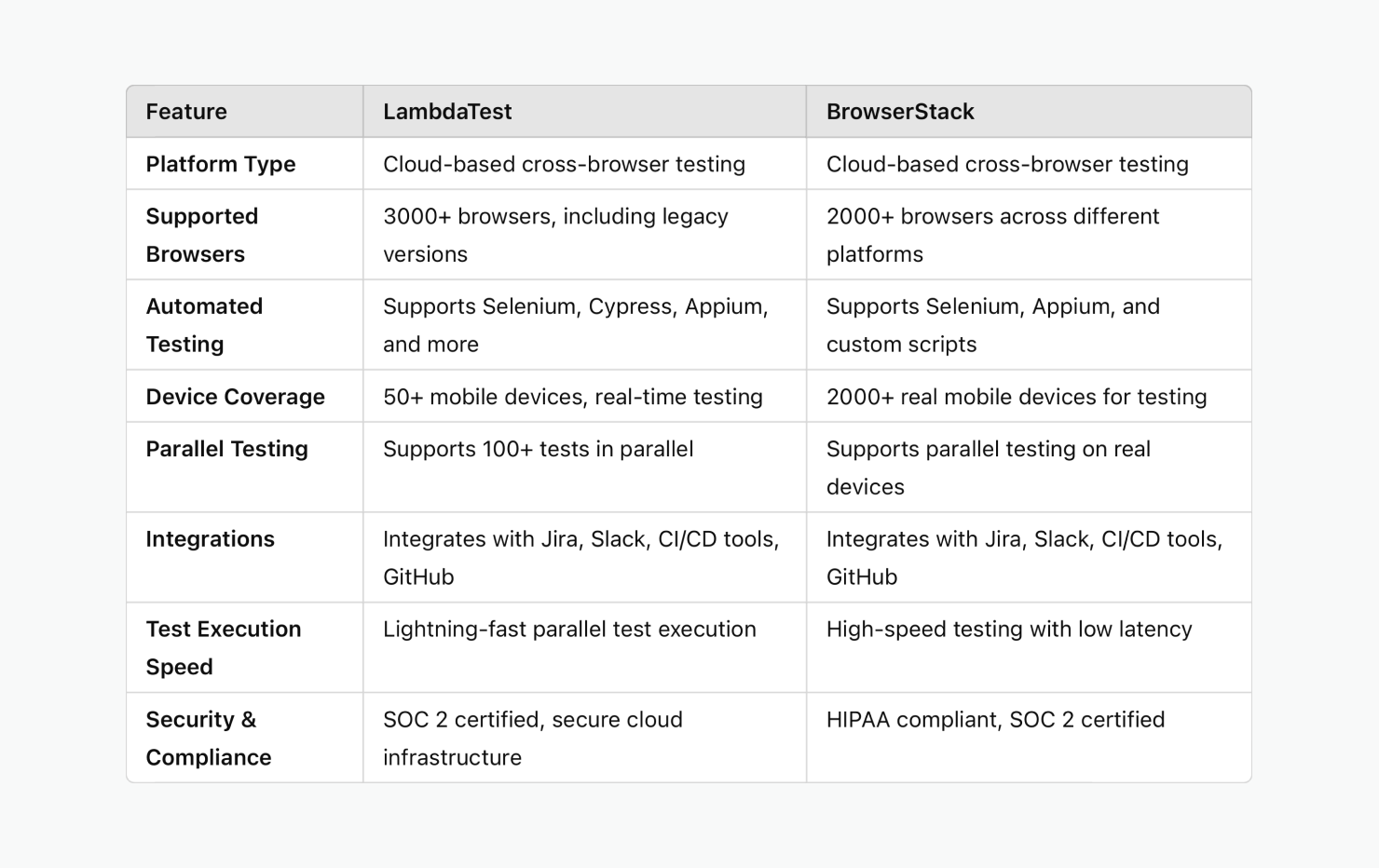This screenshot has width=1379, height=868.
Task: Select the 50+ mobile devices cell
Action: coord(572,397)
